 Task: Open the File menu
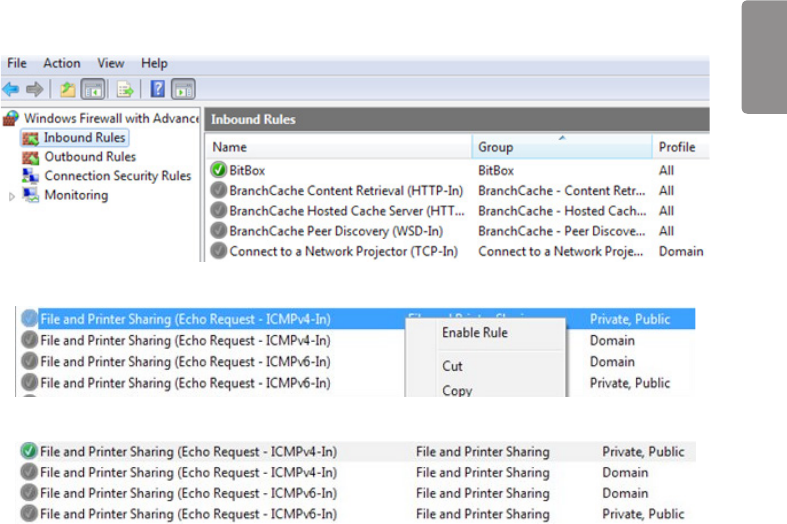(17, 63)
